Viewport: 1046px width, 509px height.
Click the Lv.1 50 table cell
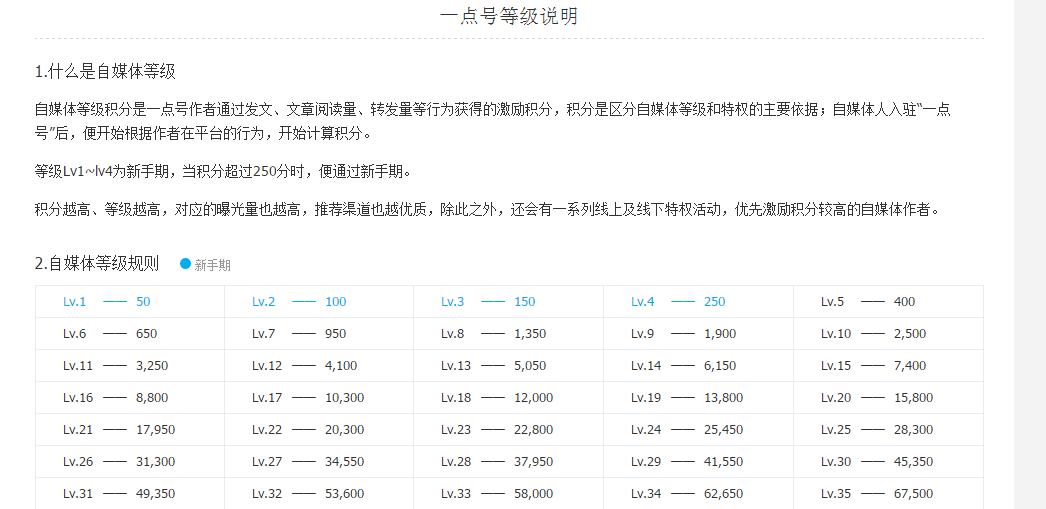[129, 302]
